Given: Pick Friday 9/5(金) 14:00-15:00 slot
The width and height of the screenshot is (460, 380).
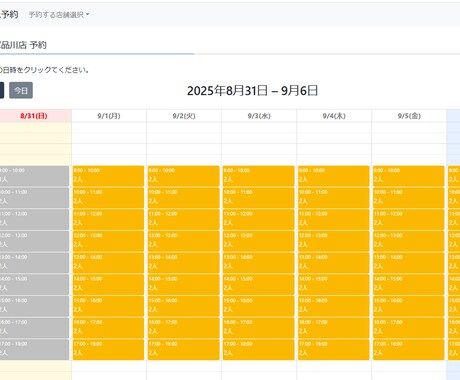Looking at the screenshot, I should (x=409, y=284).
